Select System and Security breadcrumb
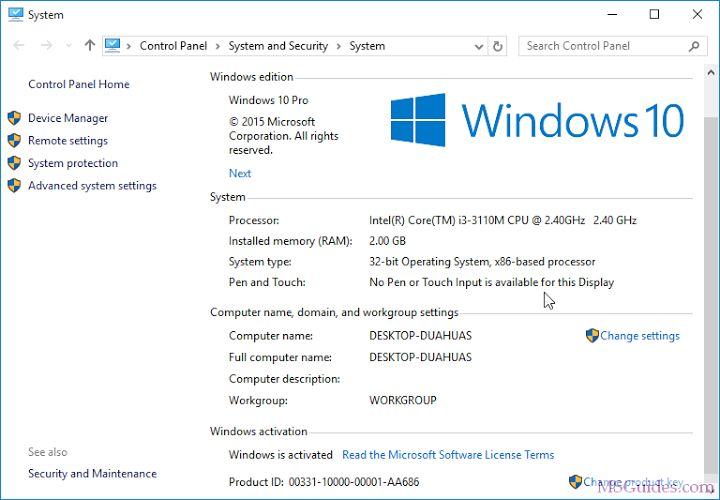The height and width of the screenshot is (500, 720). click(278, 46)
